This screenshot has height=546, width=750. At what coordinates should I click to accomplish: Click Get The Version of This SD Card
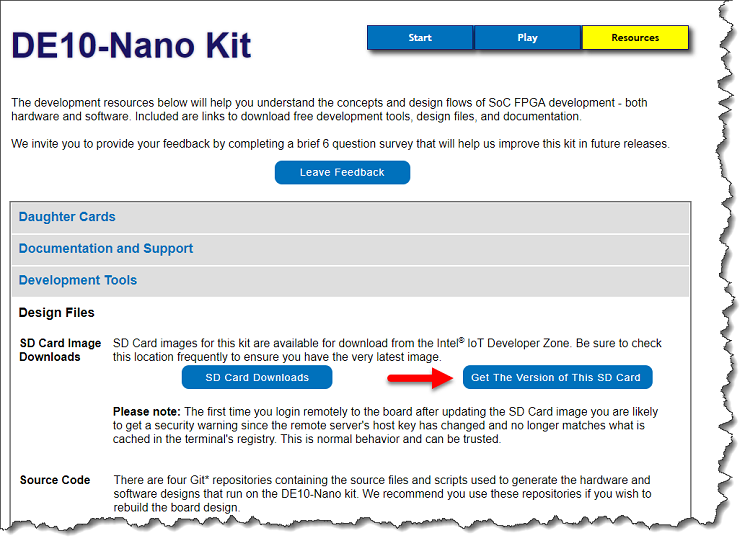pos(555,378)
